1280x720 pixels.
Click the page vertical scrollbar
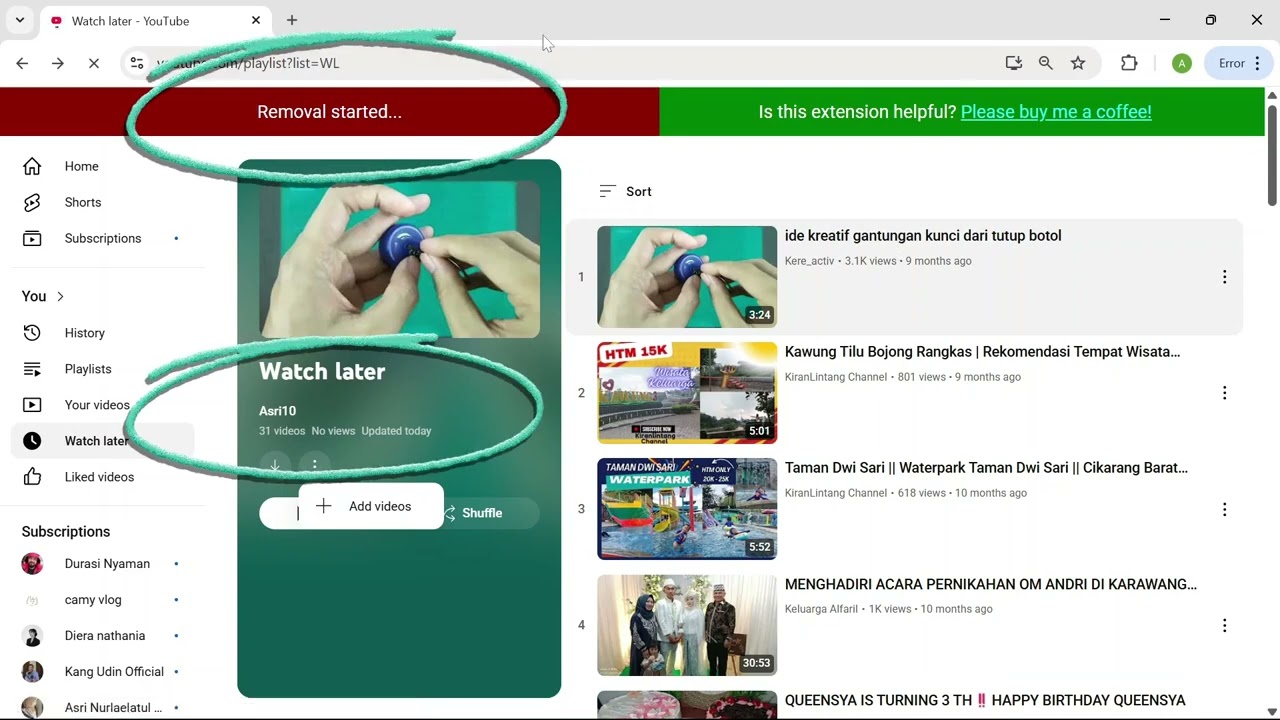point(1272,154)
